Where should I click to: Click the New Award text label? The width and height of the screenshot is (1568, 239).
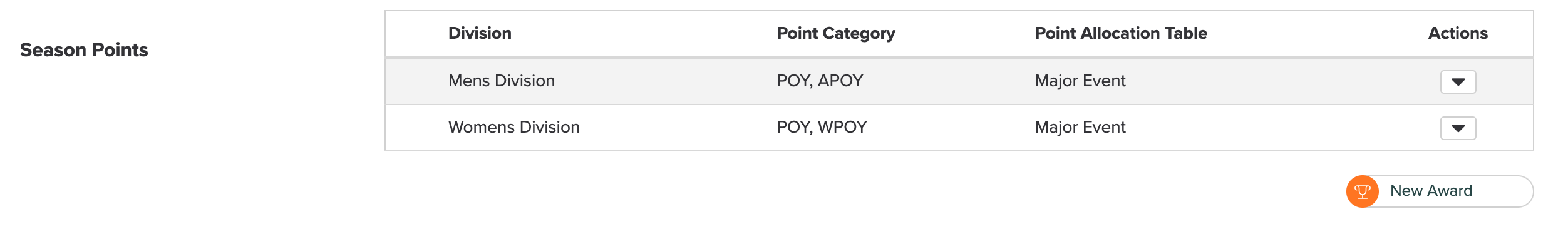tap(1431, 191)
